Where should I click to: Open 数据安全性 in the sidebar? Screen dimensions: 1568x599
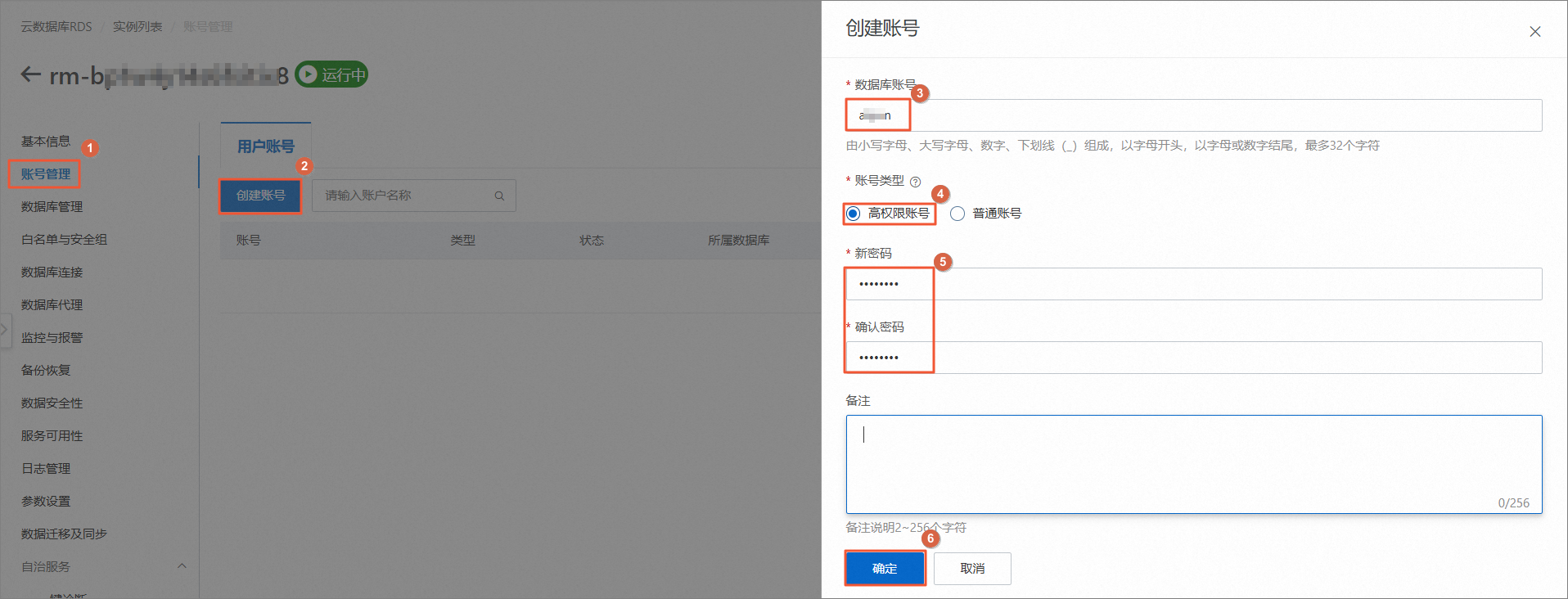pyautogui.click(x=52, y=403)
